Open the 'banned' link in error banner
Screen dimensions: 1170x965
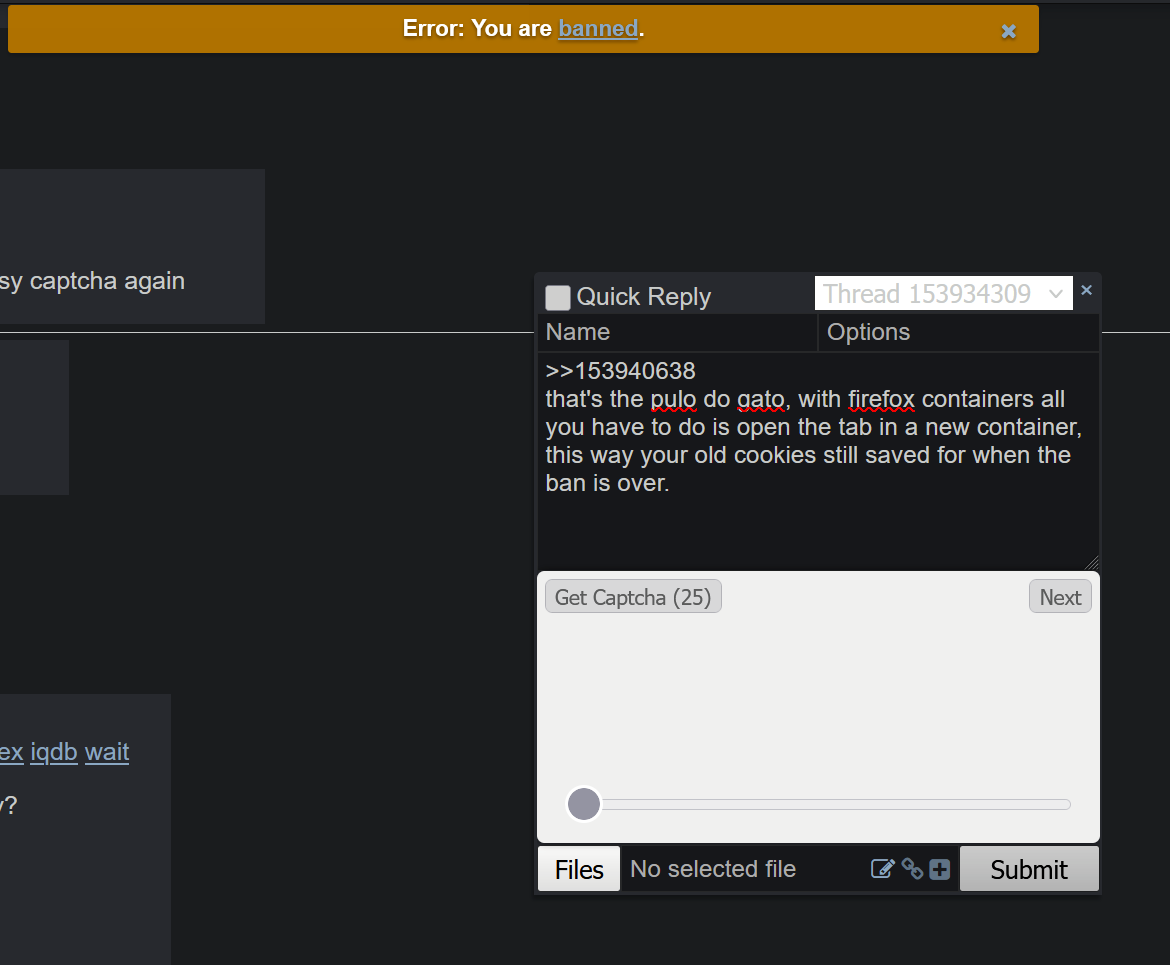point(598,28)
